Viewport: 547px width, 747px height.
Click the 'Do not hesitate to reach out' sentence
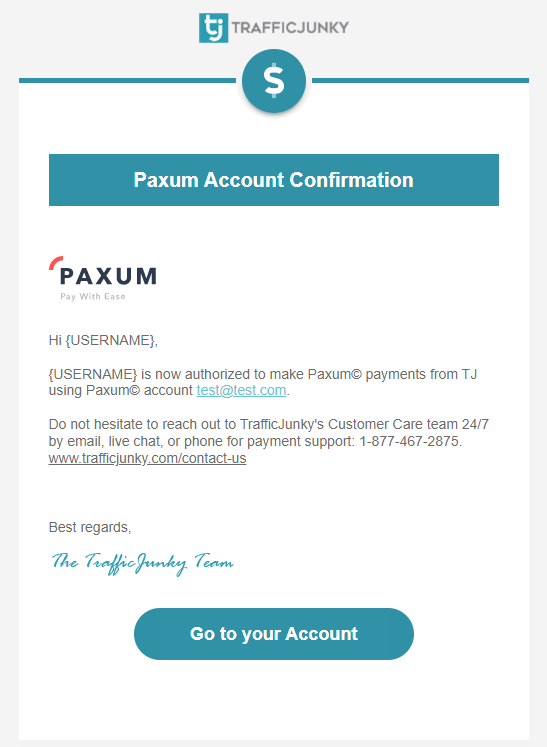click(x=142, y=424)
